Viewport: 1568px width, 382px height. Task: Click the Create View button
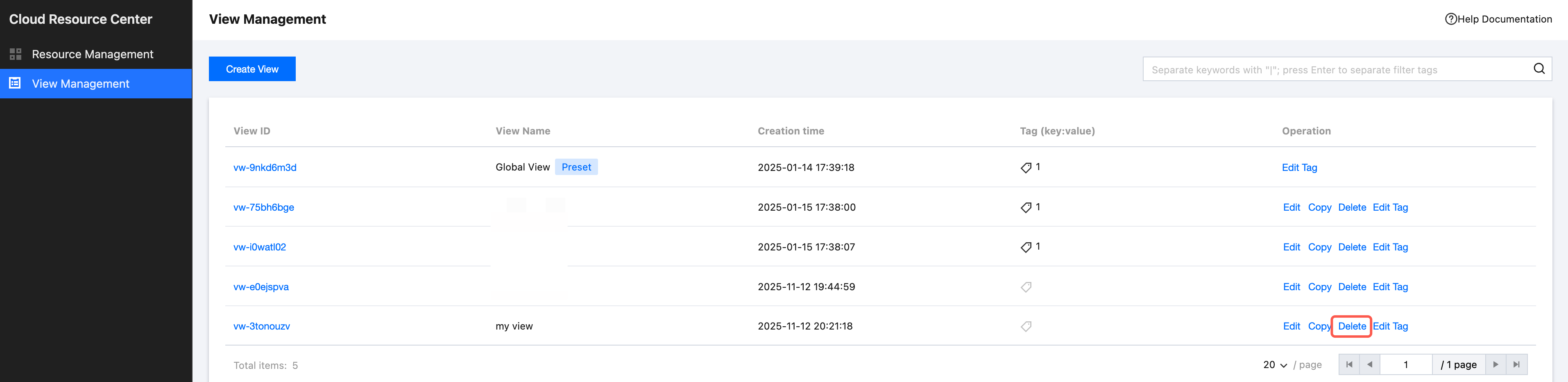coord(252,69)
